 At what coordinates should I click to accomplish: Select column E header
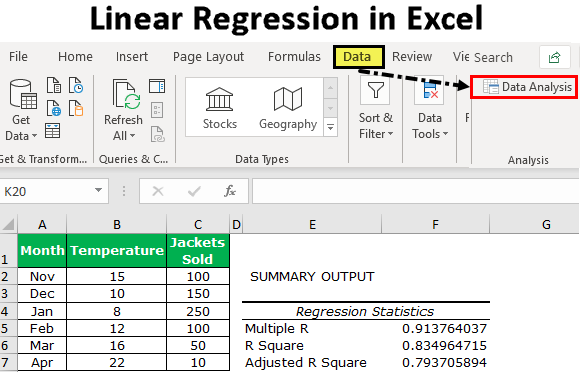click(x=312, y=224)
